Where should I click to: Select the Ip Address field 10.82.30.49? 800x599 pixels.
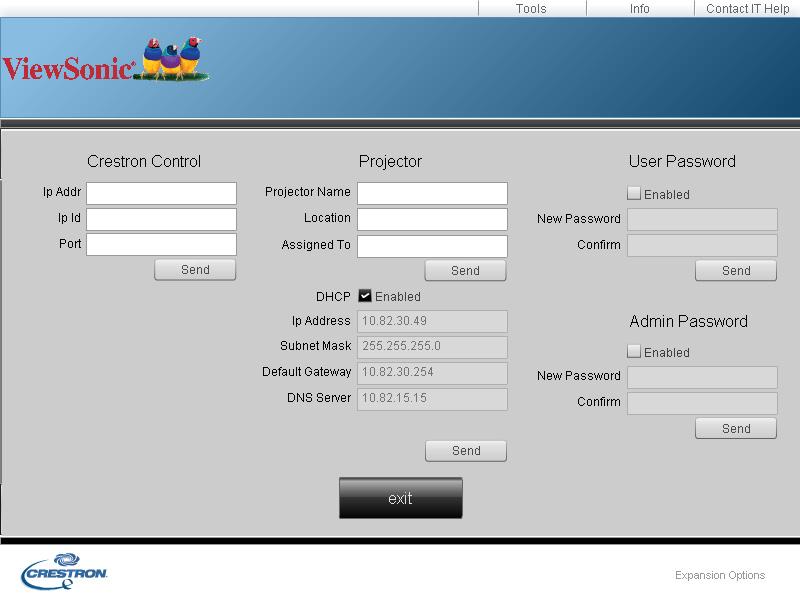(x=432, y=321)
